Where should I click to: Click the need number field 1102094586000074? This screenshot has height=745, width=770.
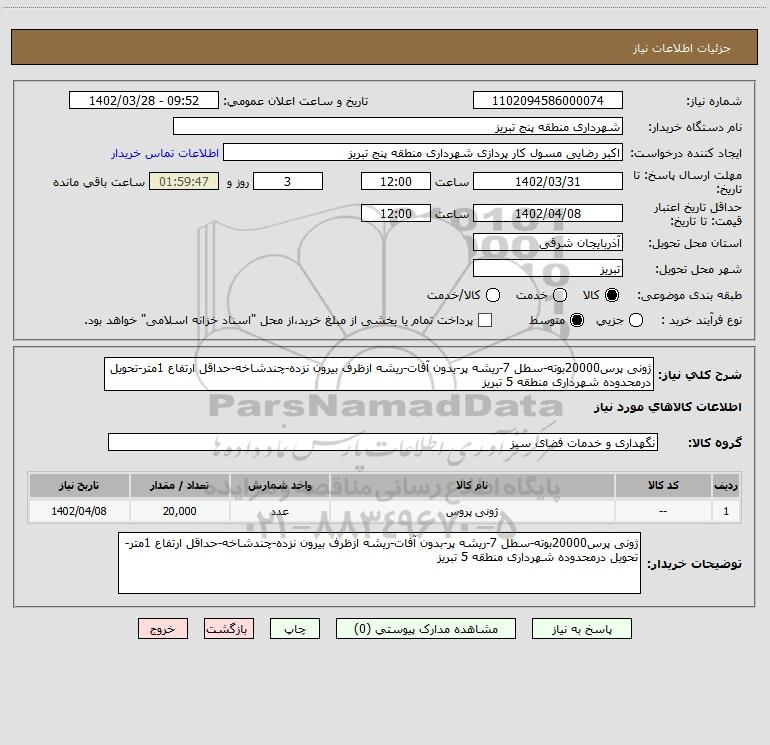(548, 101)
